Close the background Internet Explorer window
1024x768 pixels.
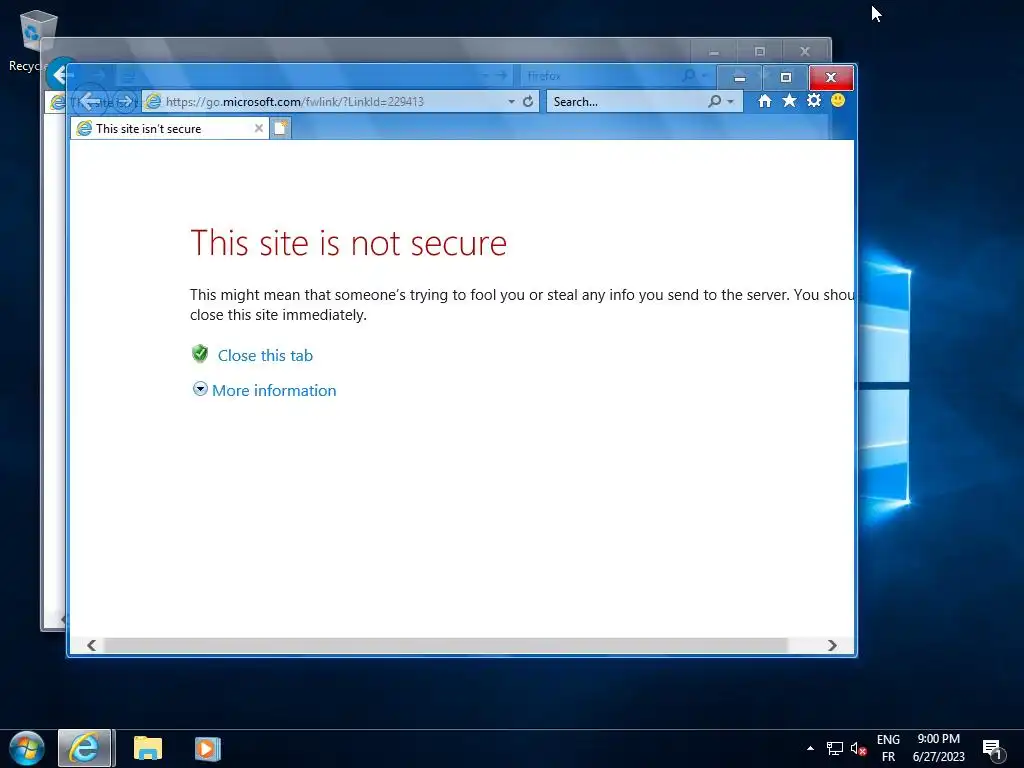point(805,51)
